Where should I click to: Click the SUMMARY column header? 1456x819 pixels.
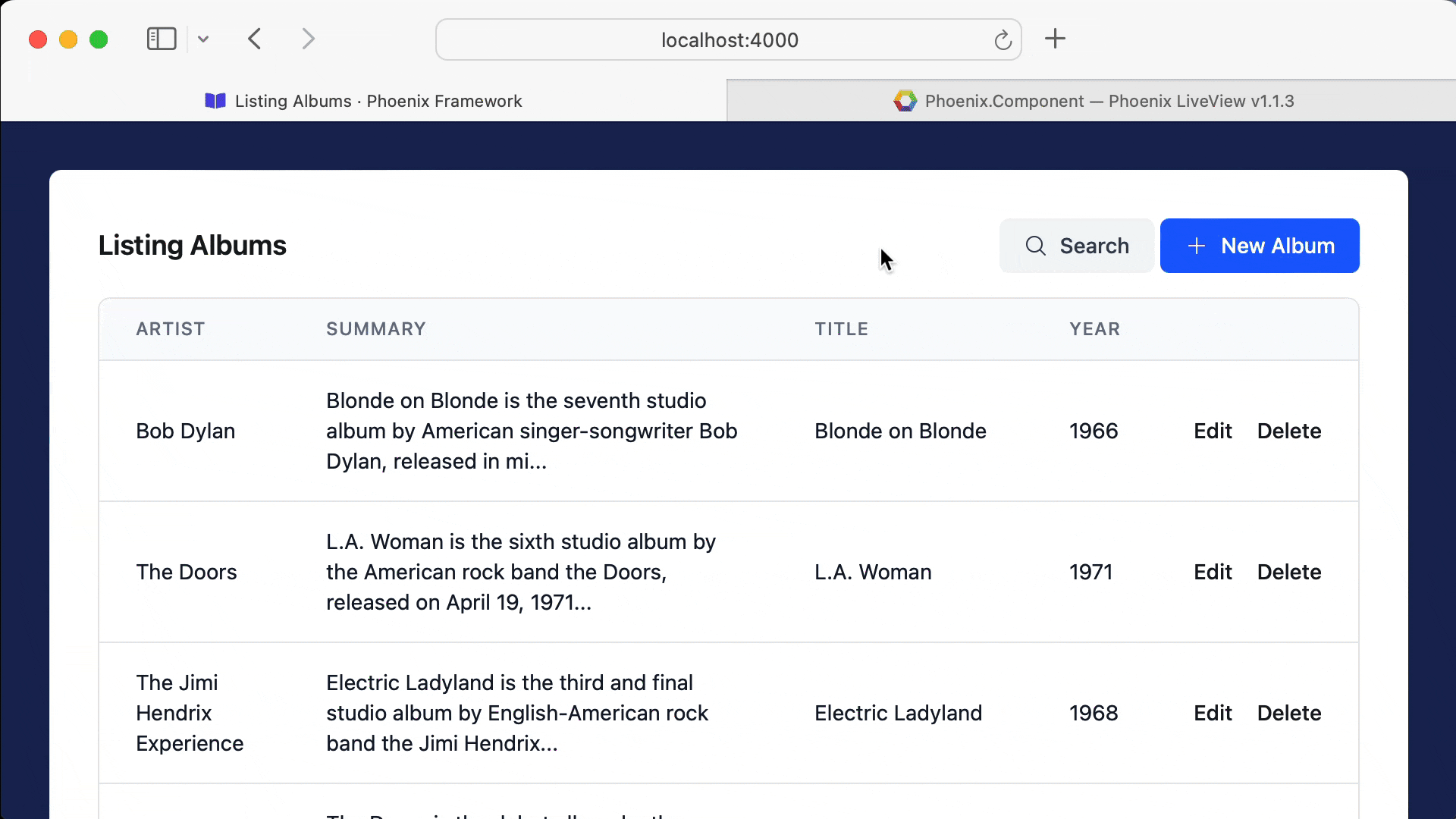pyautogui.click(x=376, y=329)
